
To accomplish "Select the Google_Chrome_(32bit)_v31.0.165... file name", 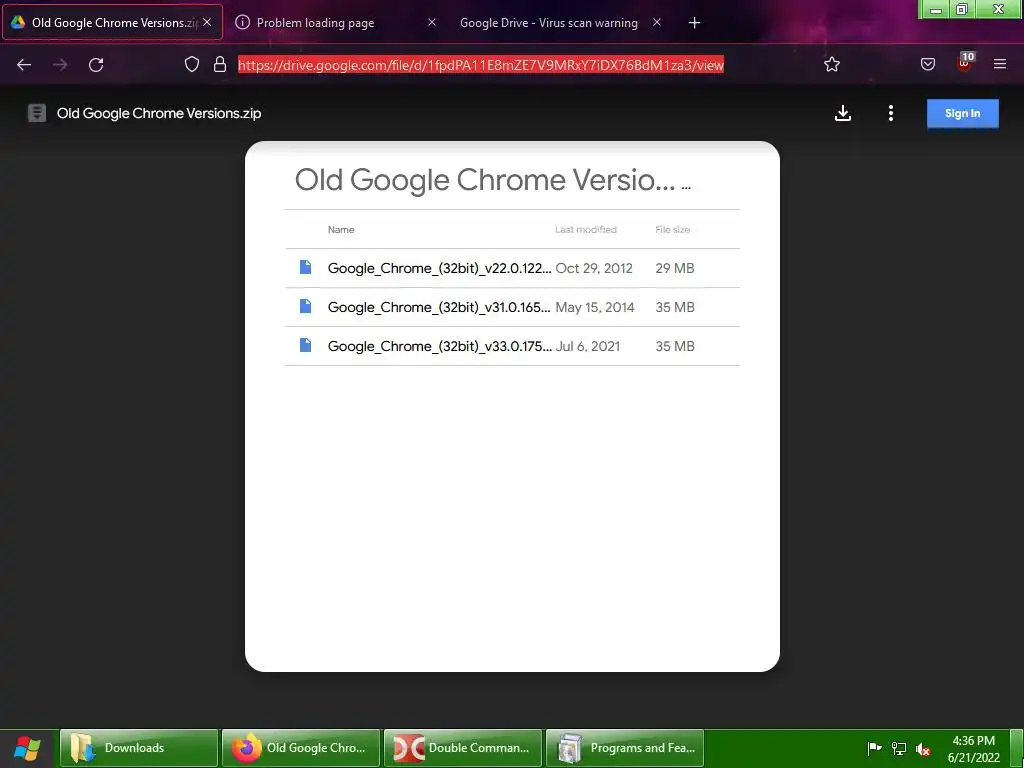I will click(x=440, y=307).
